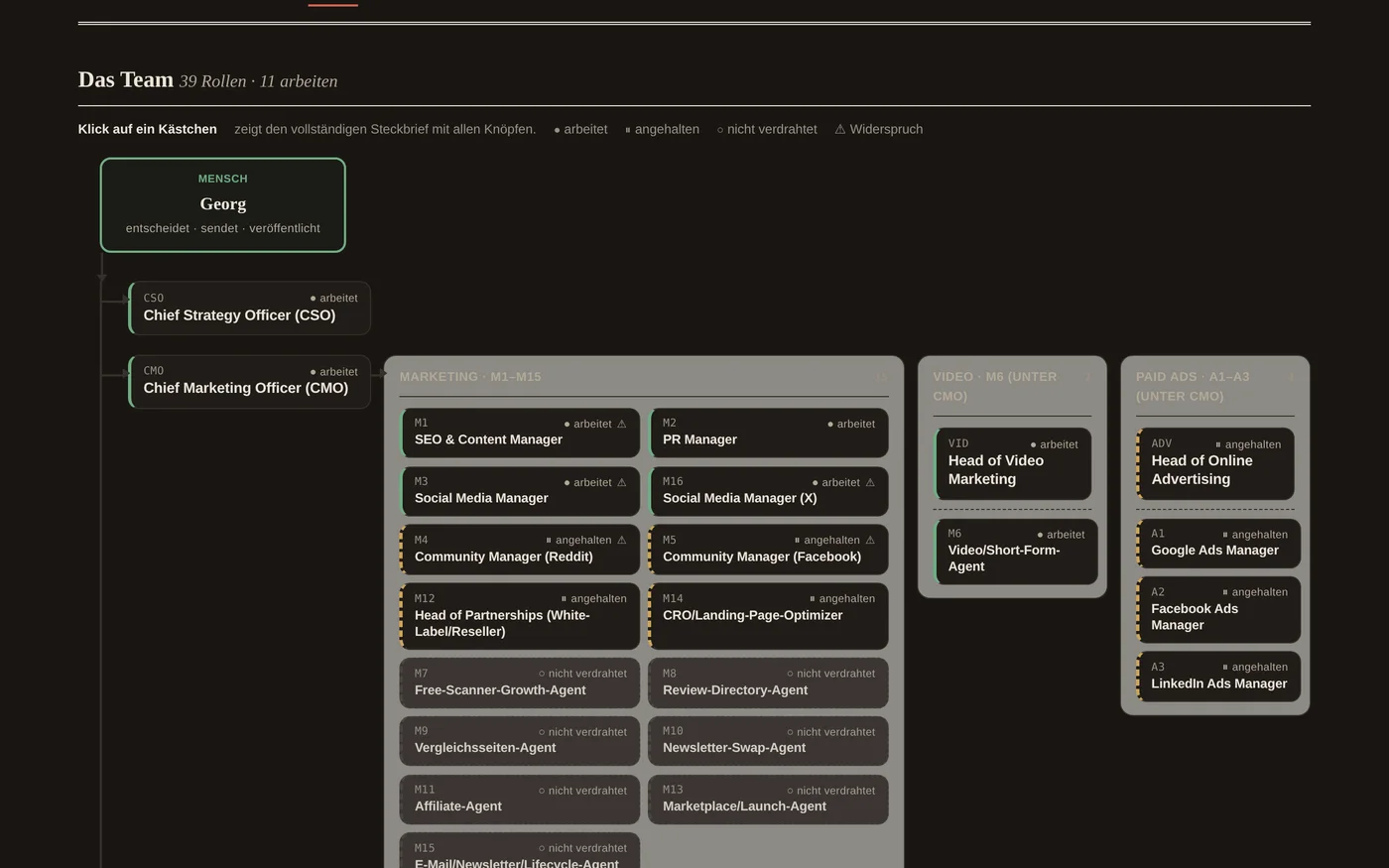Open the Affiliate-Agent card
This screenshot has height=868, width=1389.
coord(520,800)
